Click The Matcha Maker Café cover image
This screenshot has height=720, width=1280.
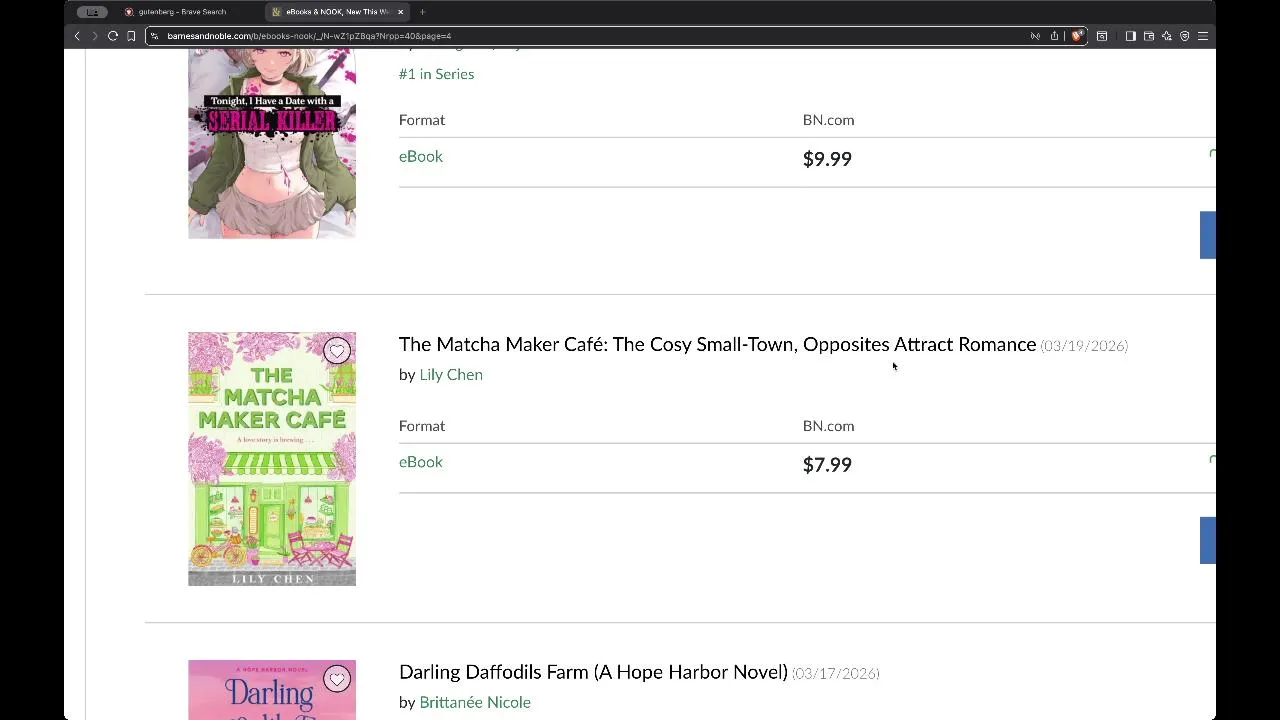pyautogui.click(x=272, y=459)
